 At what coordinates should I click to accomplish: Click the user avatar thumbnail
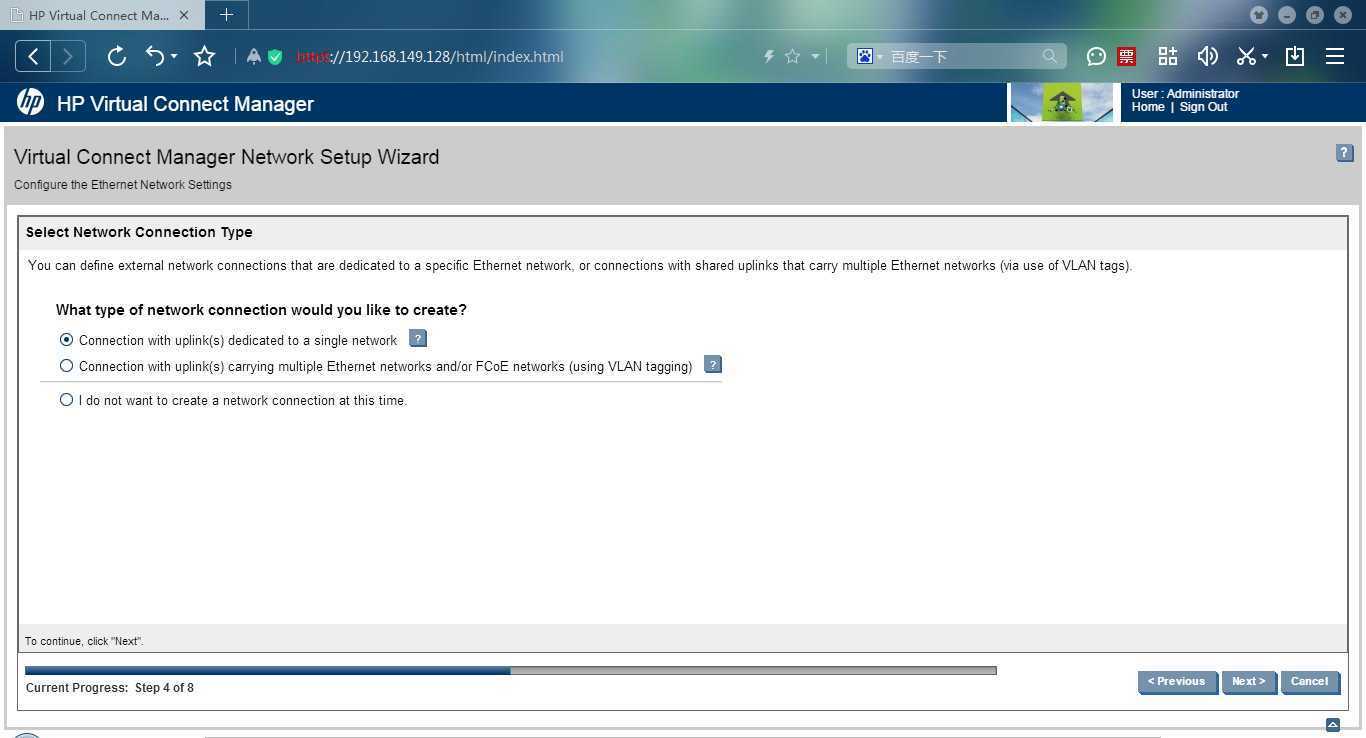(1062, 103)
